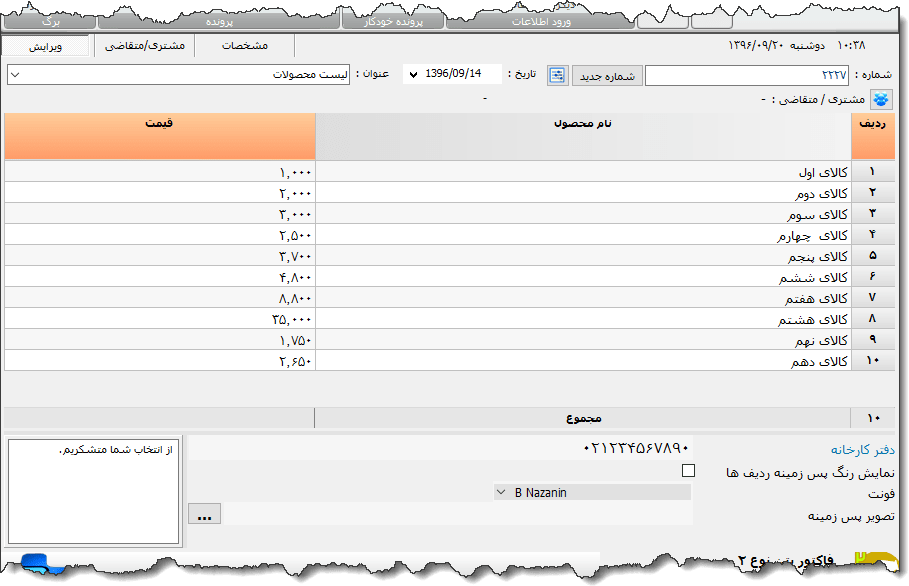Switch to the ویرایش tab
909x586 pixels.
[45, 46]
